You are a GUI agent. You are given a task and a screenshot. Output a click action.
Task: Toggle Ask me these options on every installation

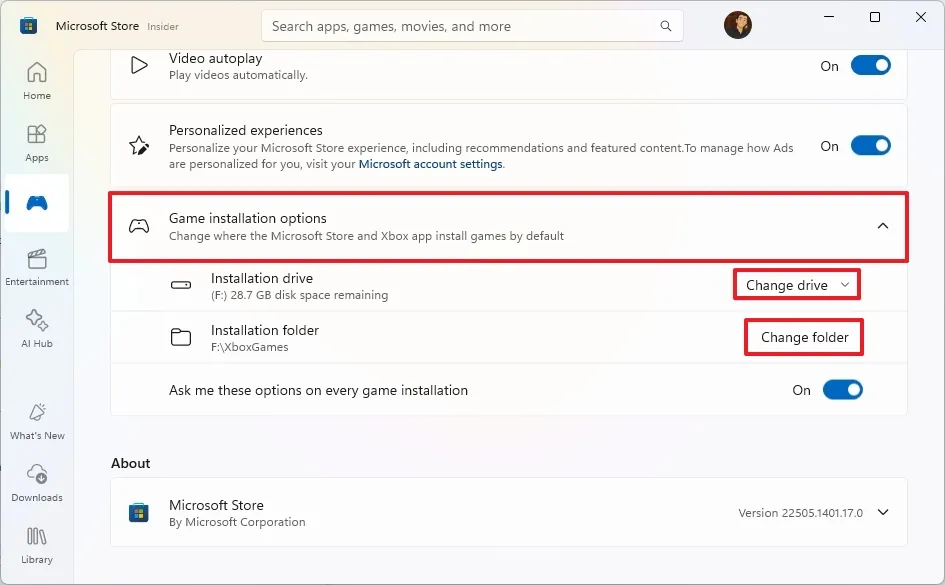point(842,390)
